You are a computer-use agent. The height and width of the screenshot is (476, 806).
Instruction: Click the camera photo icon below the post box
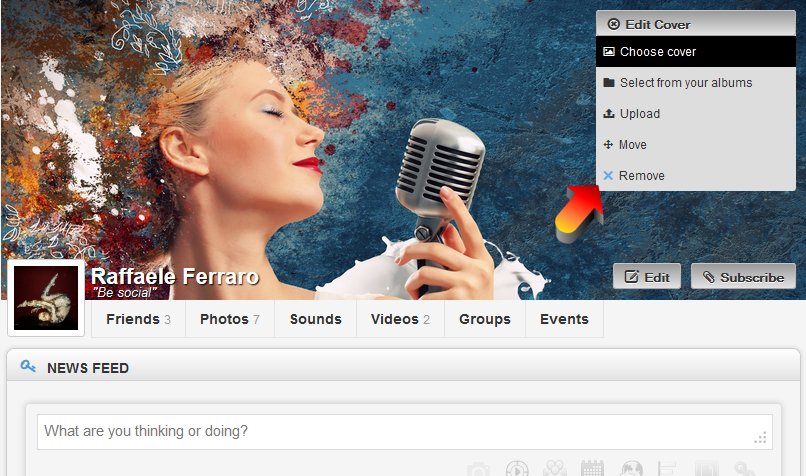479,469
